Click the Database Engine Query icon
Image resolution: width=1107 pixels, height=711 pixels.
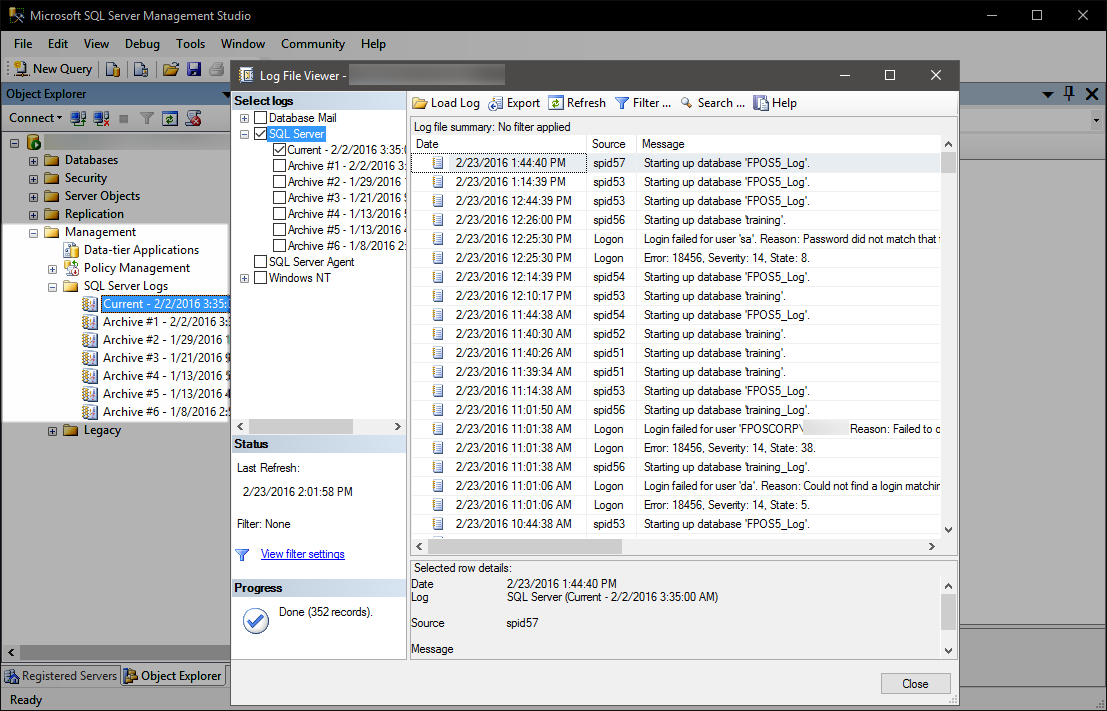click(113, 68)
